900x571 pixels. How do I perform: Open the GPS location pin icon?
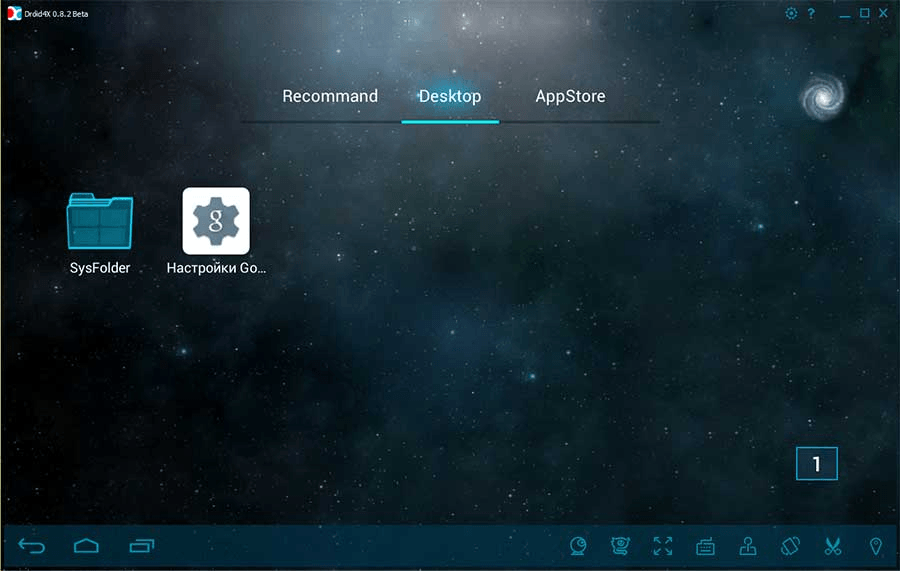[x=875, y=546]
